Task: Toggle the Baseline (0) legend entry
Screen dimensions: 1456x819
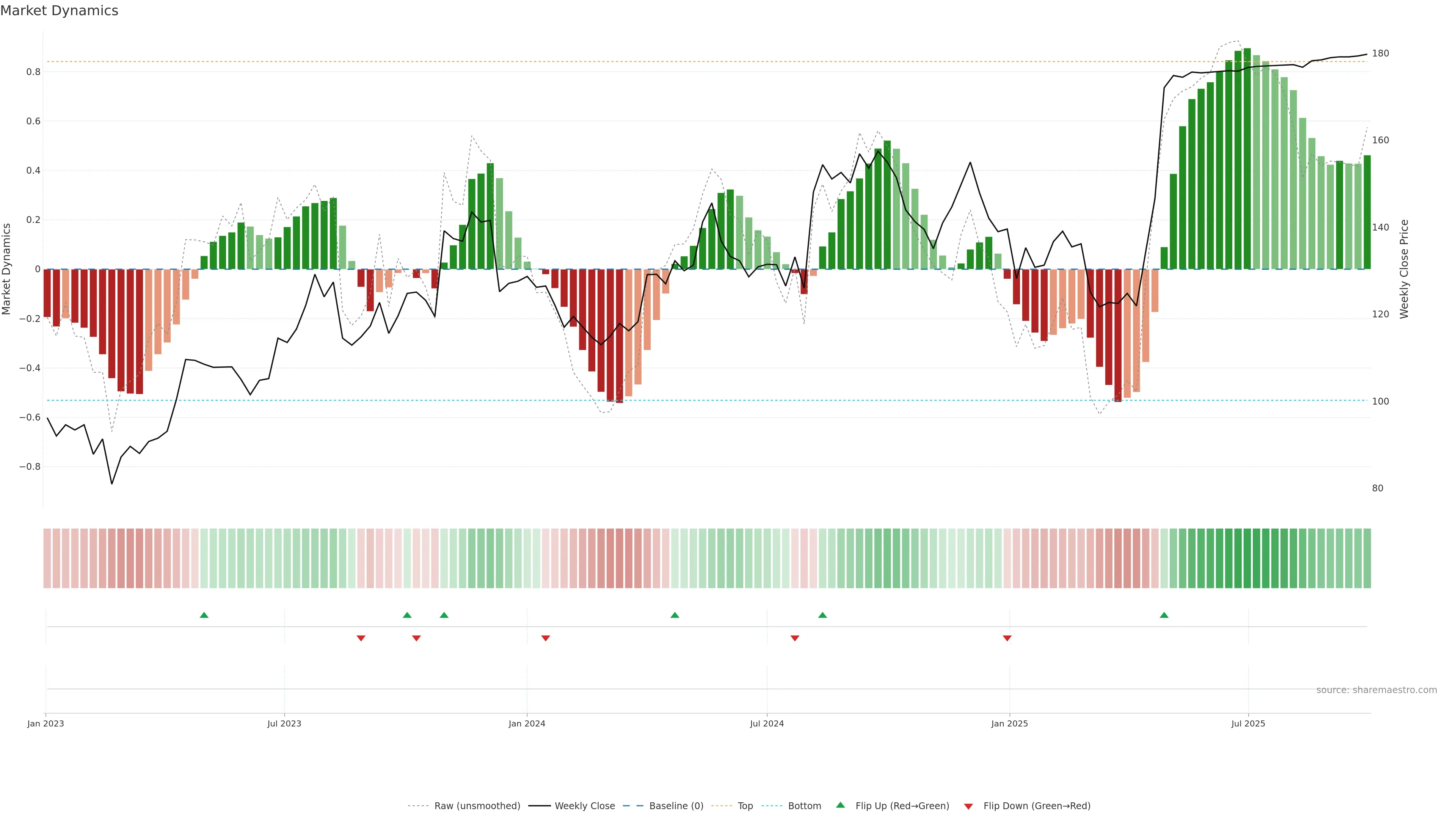Action: click(x=676, y=806)
